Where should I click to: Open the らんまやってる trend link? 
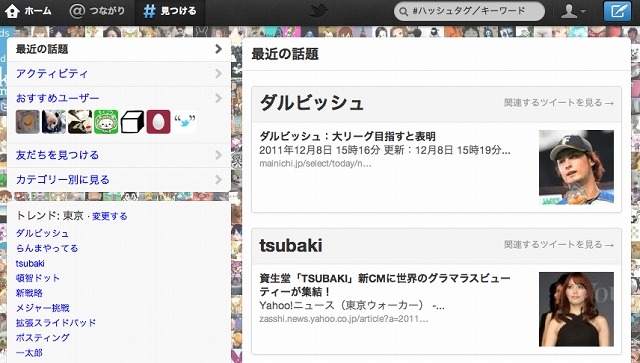click(x=47, y=248)
